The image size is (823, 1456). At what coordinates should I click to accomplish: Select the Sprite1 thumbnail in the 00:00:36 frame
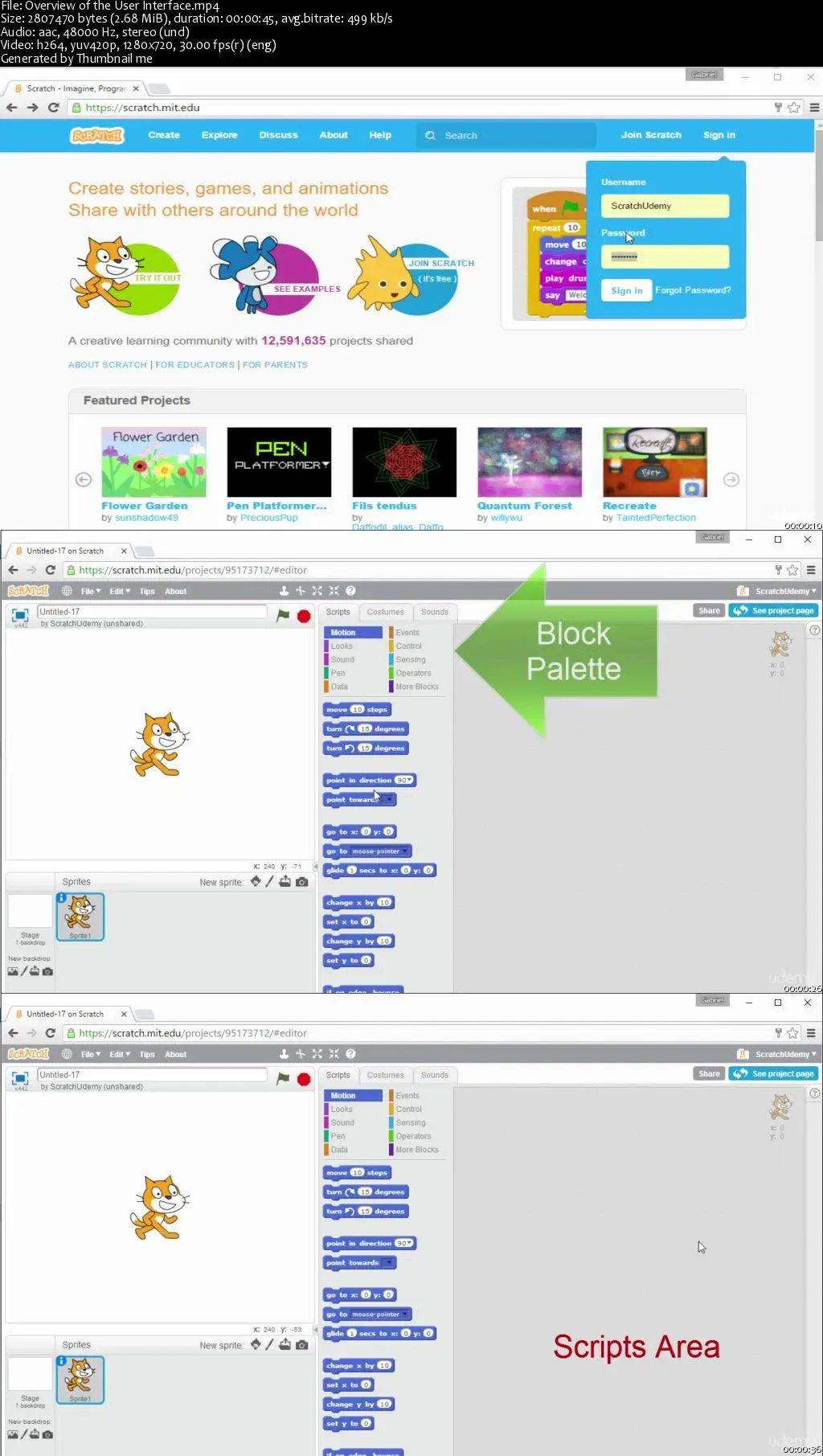point(80,1380)
